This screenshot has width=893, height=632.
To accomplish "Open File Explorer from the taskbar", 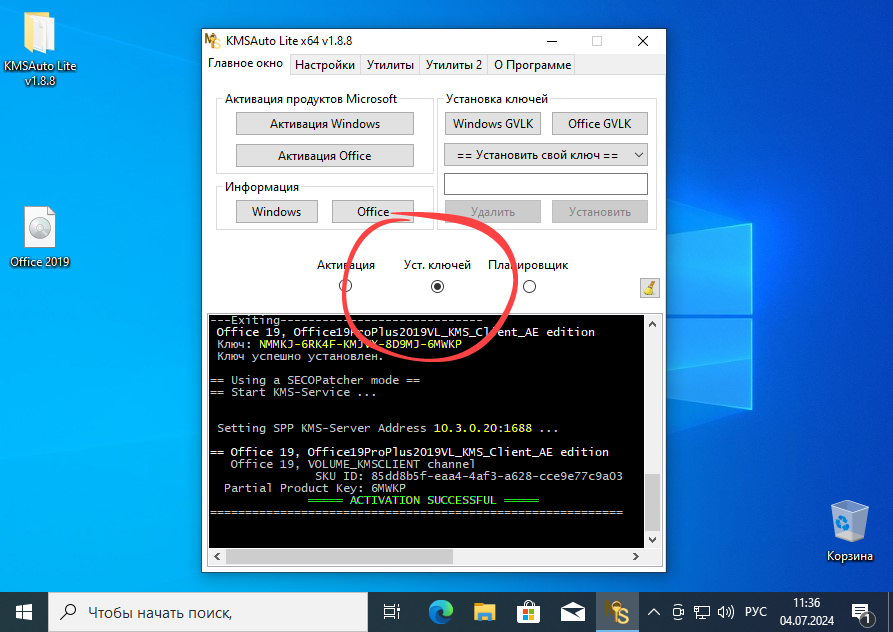I will coord(484,611).
